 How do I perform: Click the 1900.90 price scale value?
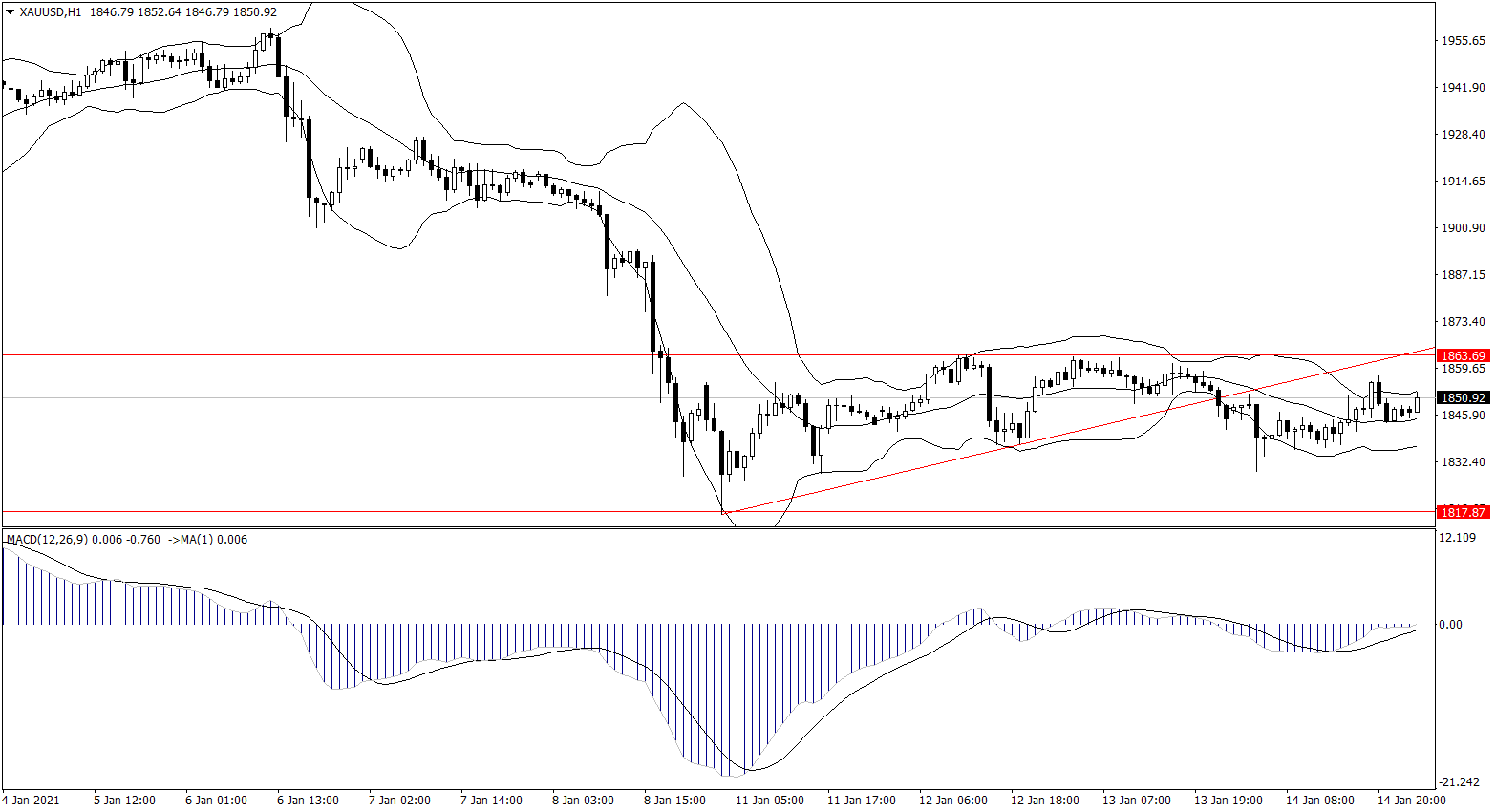pos(1464,228)
